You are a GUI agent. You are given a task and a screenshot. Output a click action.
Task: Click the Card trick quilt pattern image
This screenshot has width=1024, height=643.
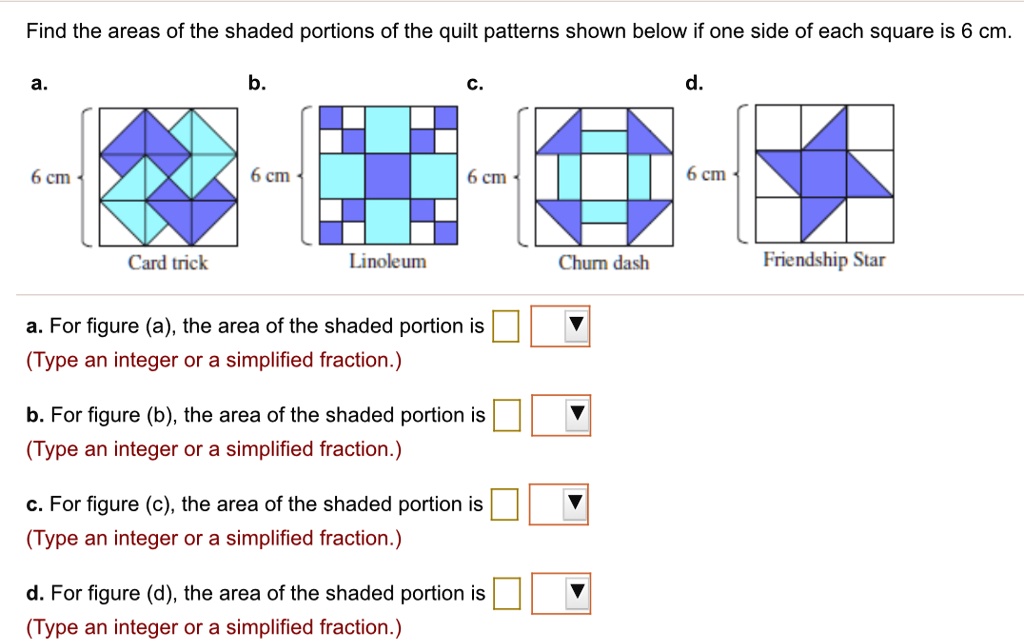click(x=166, y=174)
